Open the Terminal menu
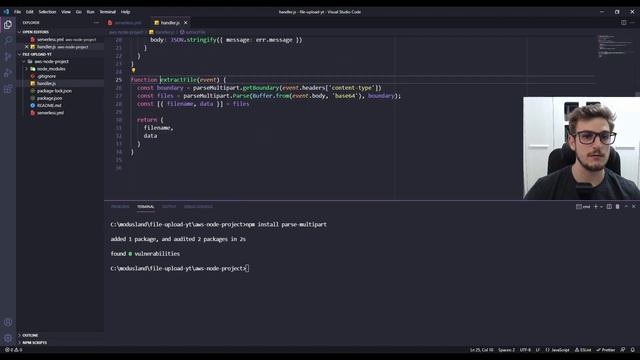Image resolution: width=640 pixels, height=360 pixels. [108, 12]
